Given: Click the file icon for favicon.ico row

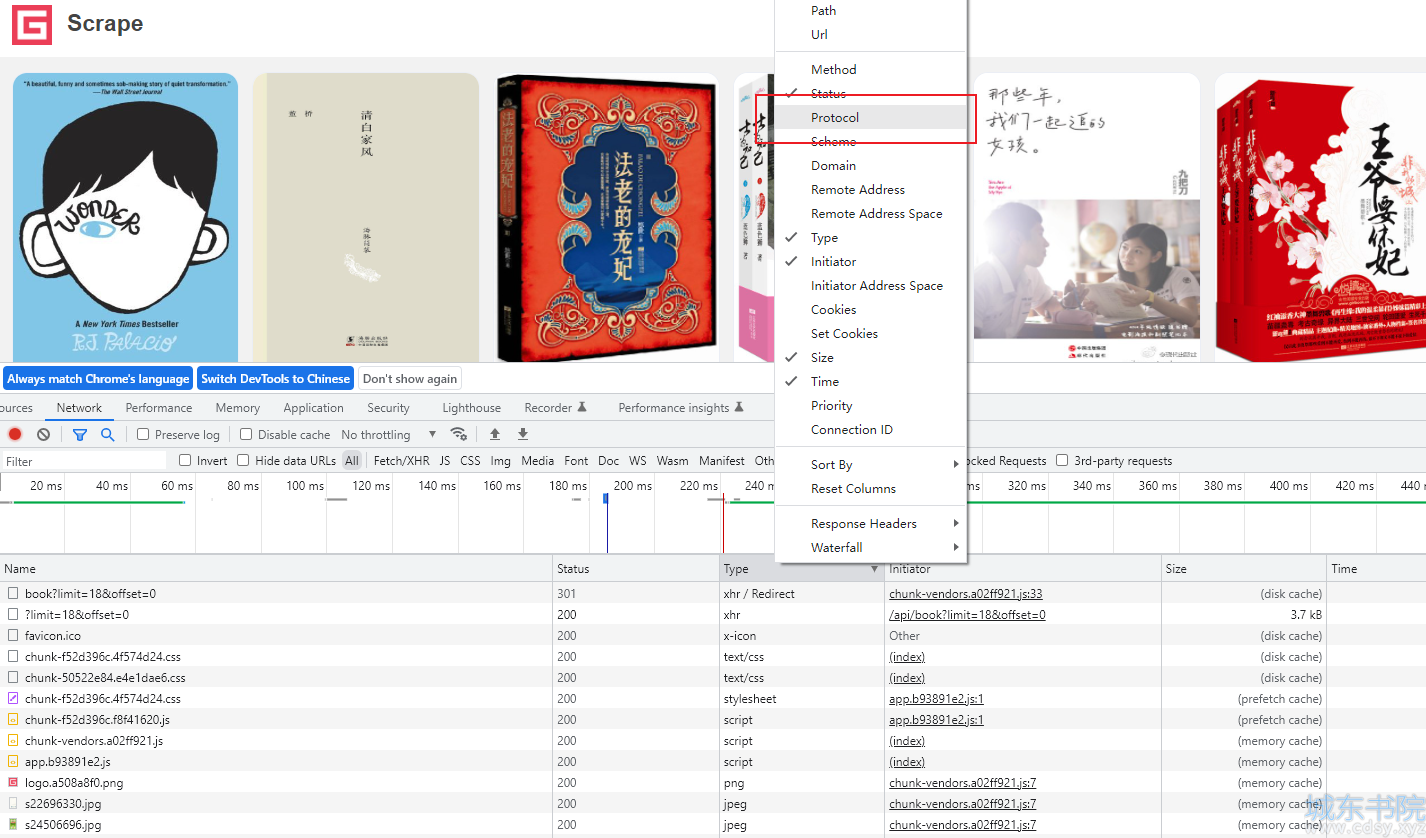Looking at the screenshot, I should click(13, 635).
